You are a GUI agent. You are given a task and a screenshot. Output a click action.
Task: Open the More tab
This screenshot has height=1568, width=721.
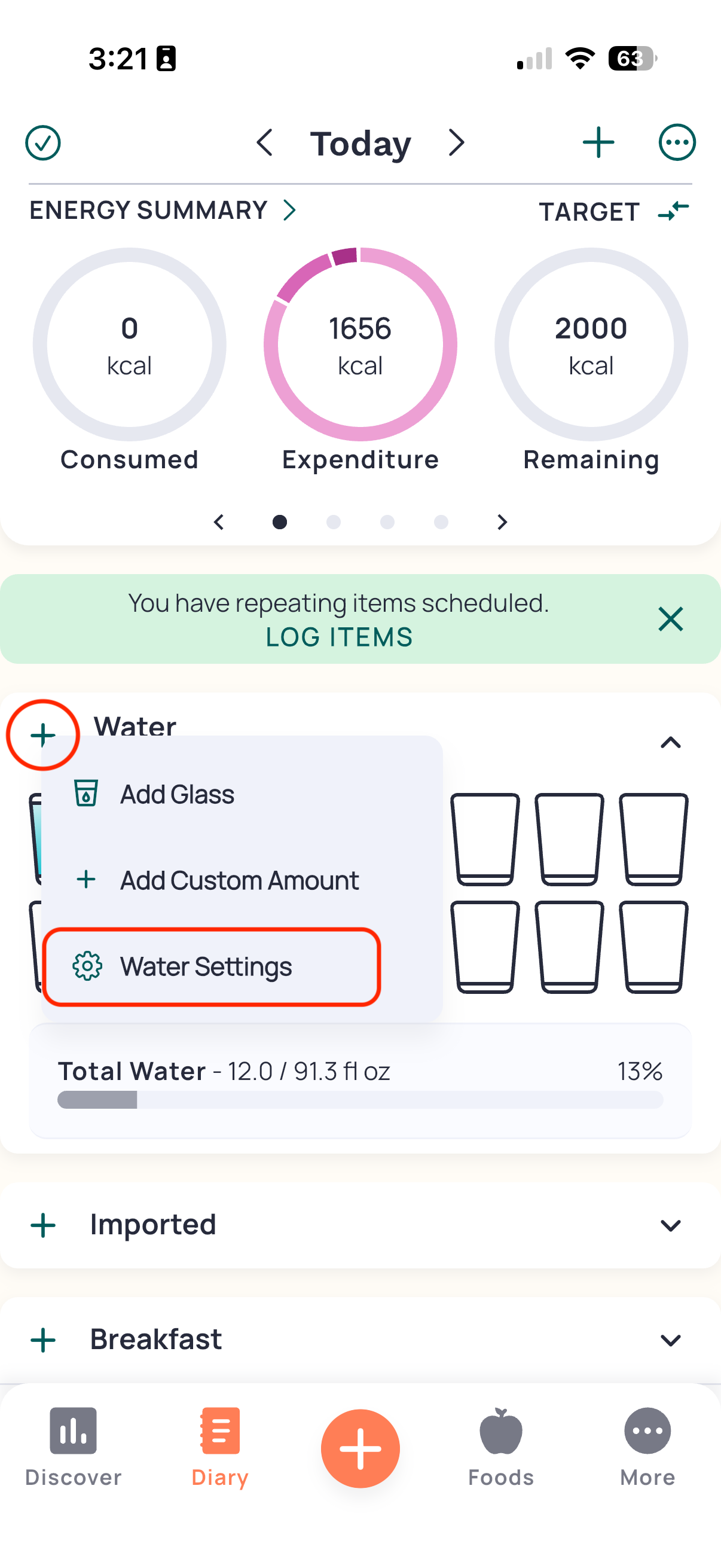click(647, 1447)
